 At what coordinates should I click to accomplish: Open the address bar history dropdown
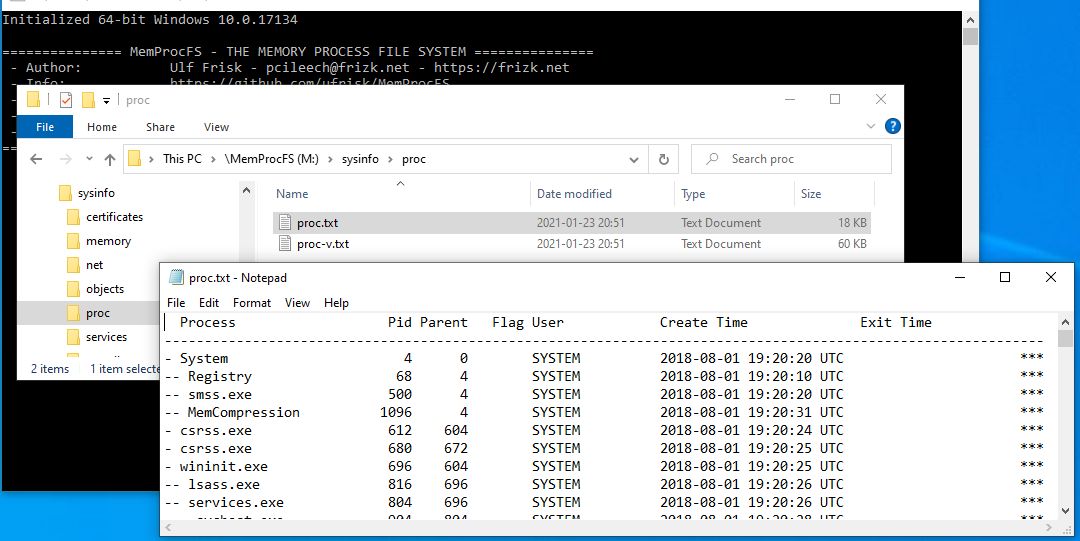(x=634, y=159)
